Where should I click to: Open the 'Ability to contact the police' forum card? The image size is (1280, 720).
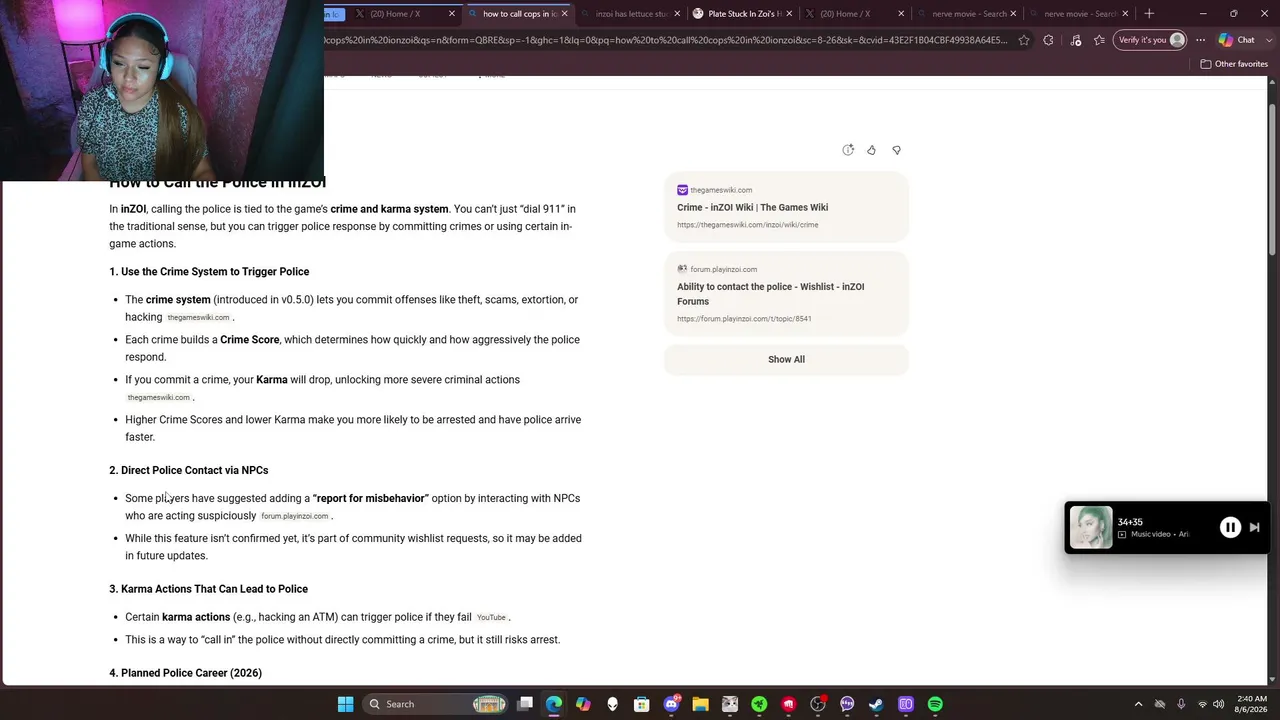click(786, 294)
